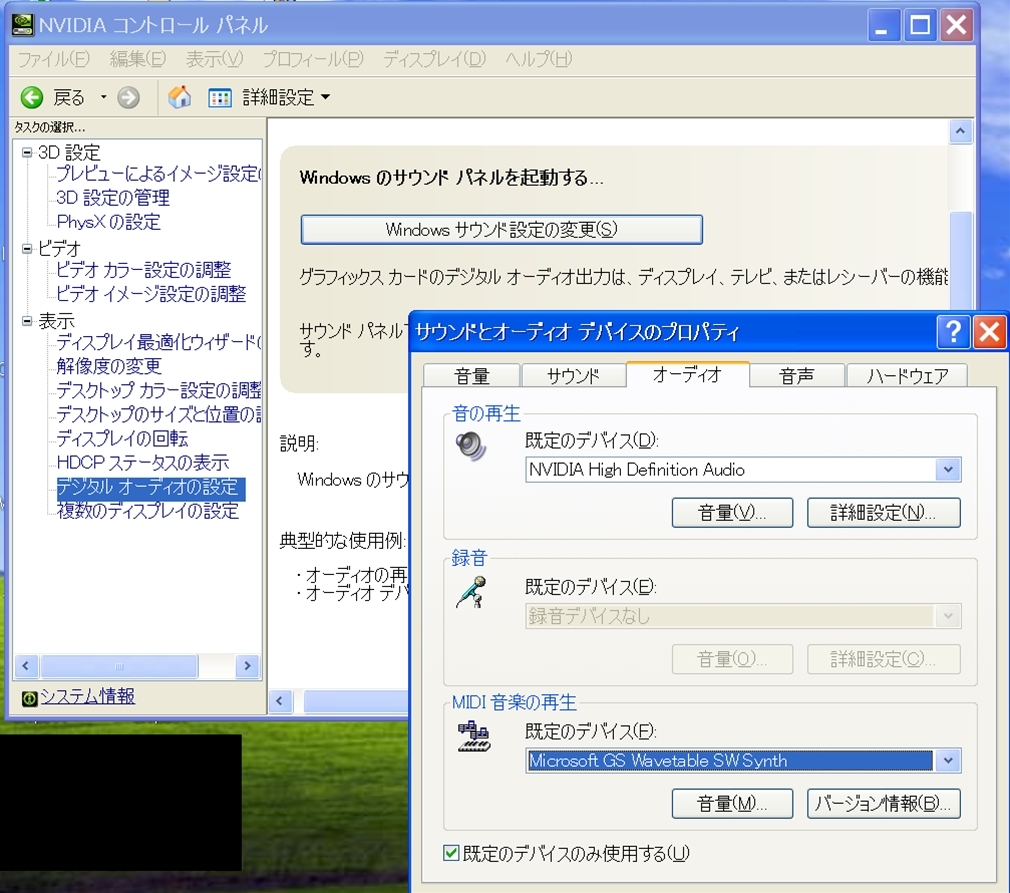The height and width of the screenshot is (893, 1010).
Task: Click the task tree horizontal scrollbar thumb
Action: click(119, 666)
